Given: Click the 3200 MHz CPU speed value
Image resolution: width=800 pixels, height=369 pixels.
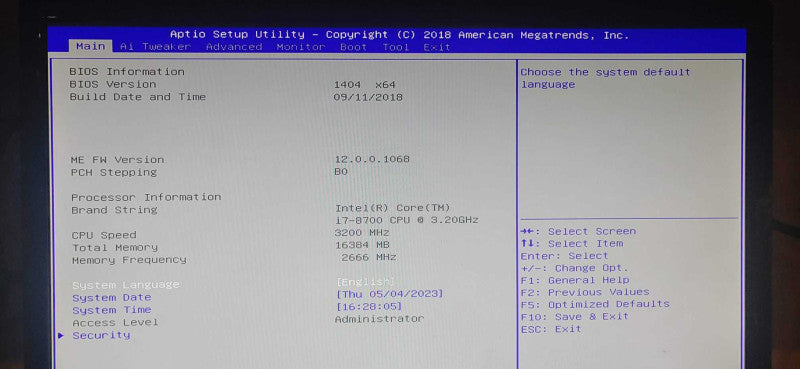Looking at the screenshot, I should (362, 233).
